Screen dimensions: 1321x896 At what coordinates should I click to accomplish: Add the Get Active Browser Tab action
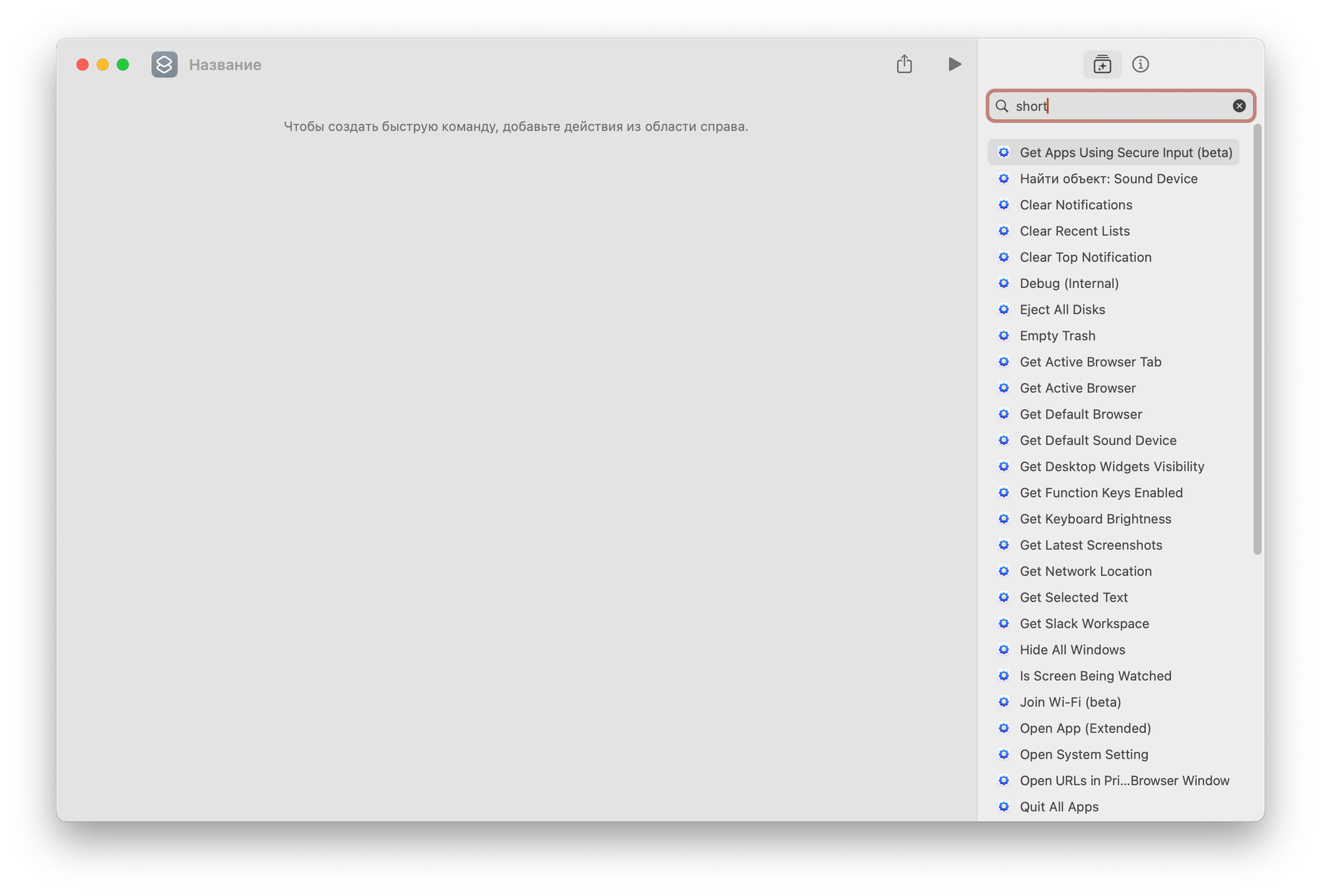(1090, 362)
